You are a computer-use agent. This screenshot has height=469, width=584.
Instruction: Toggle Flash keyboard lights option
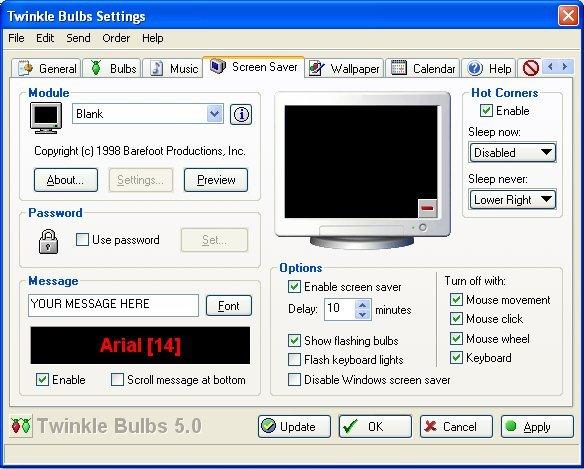(x=294, y=360)
